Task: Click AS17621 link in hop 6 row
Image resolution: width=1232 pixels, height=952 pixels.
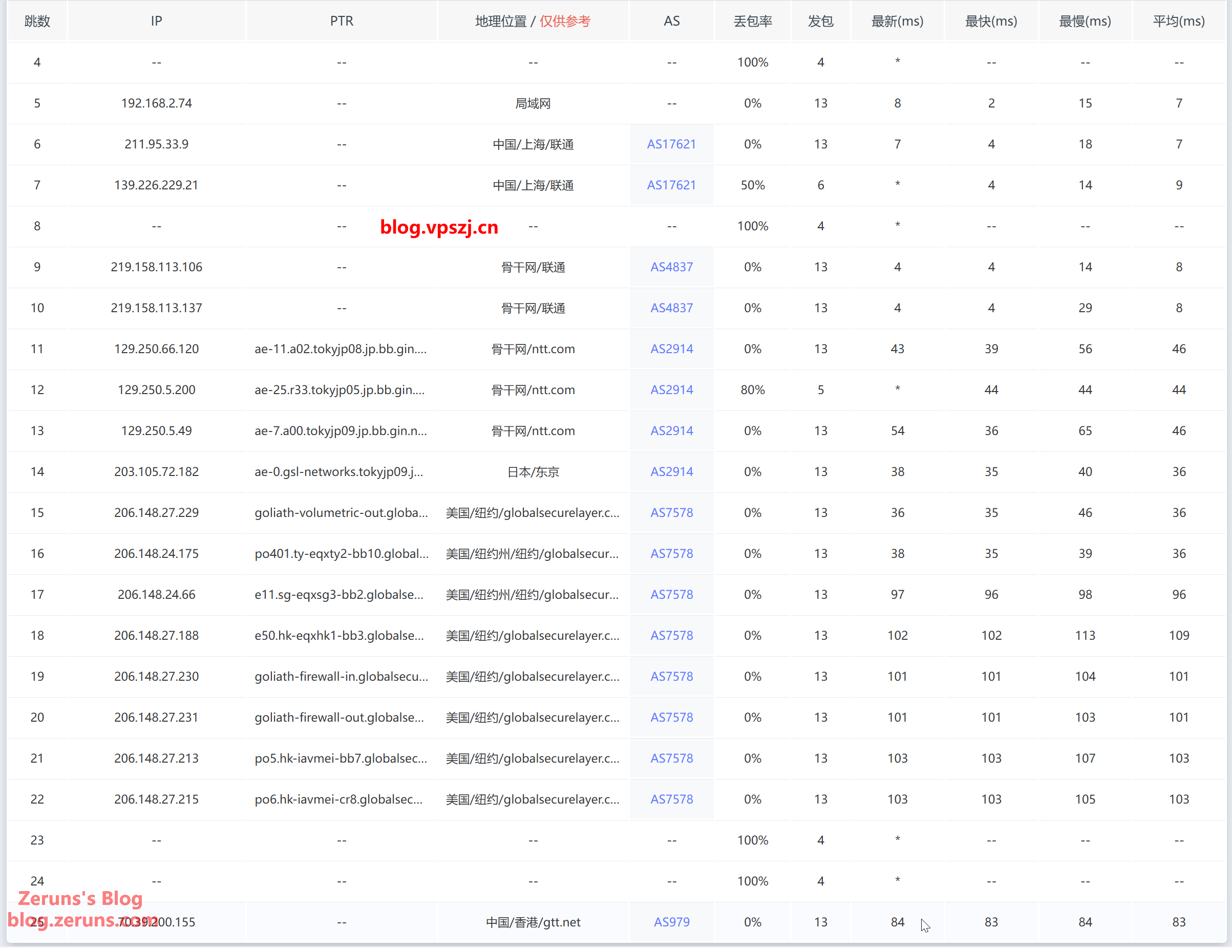Action: pos(671,144)
